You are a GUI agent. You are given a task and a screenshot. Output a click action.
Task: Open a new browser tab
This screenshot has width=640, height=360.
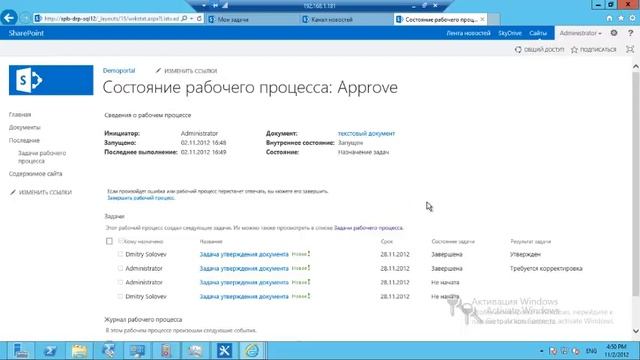tap(494, 19)
